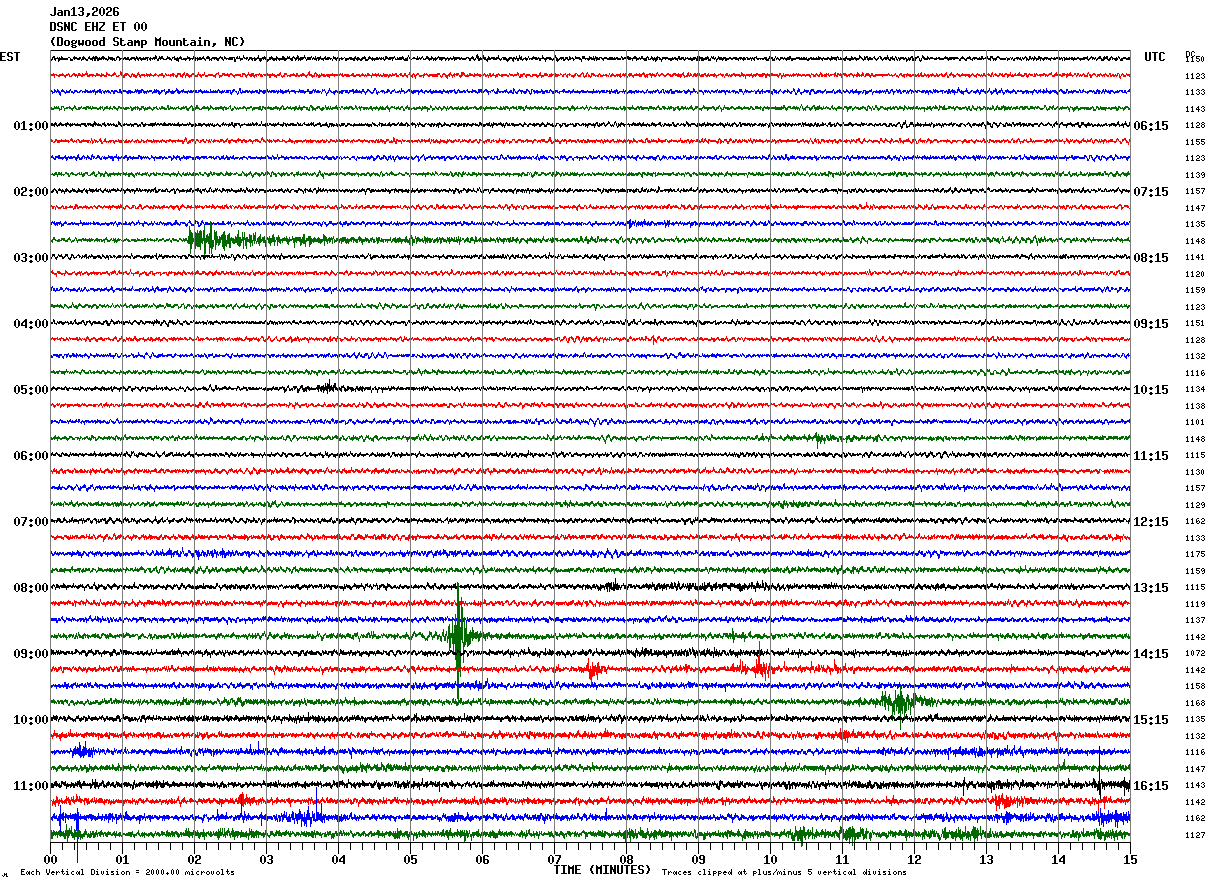Screen dimensions: 1210x886
Task: Select the 11:00 EST row label
Action: click(x=31, y=786)
